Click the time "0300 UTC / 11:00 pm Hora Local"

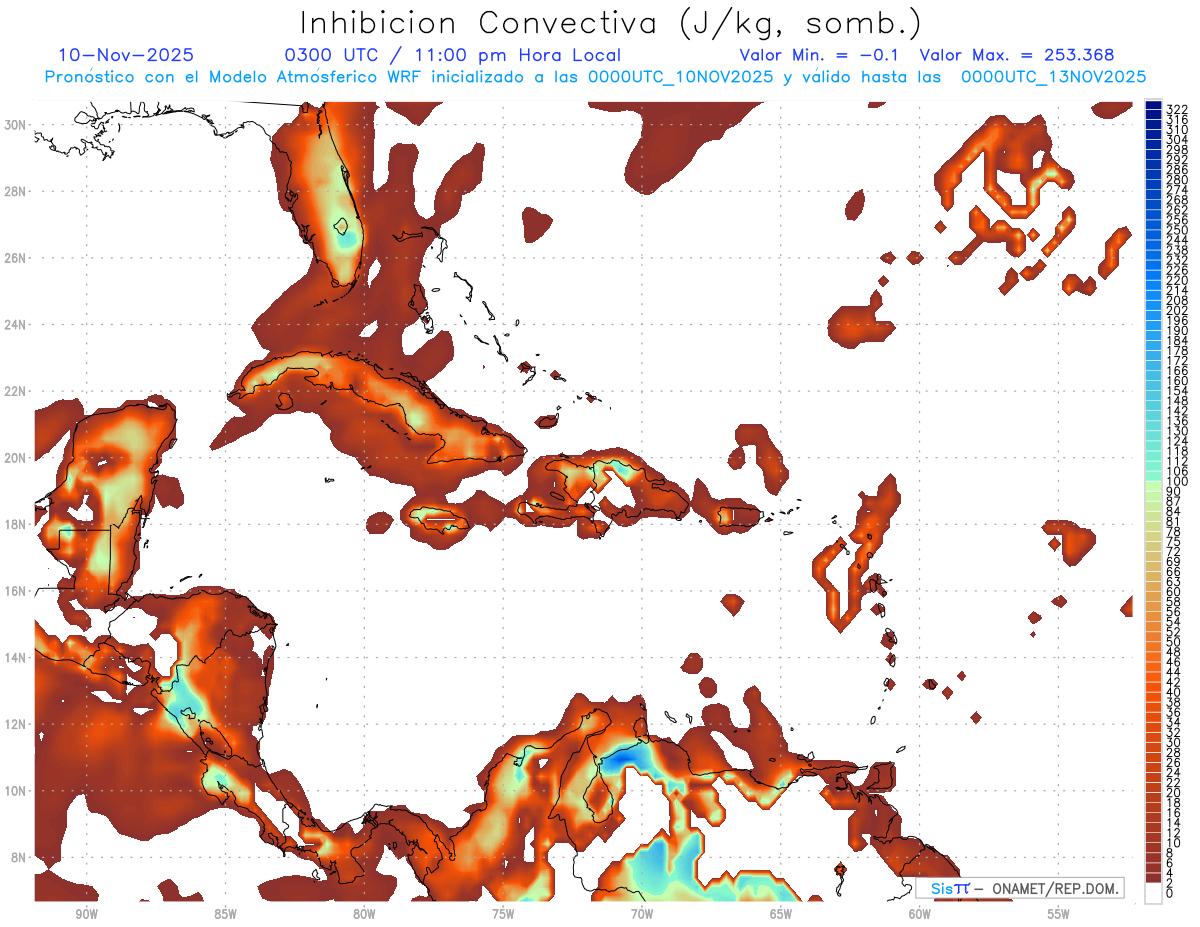453,55
